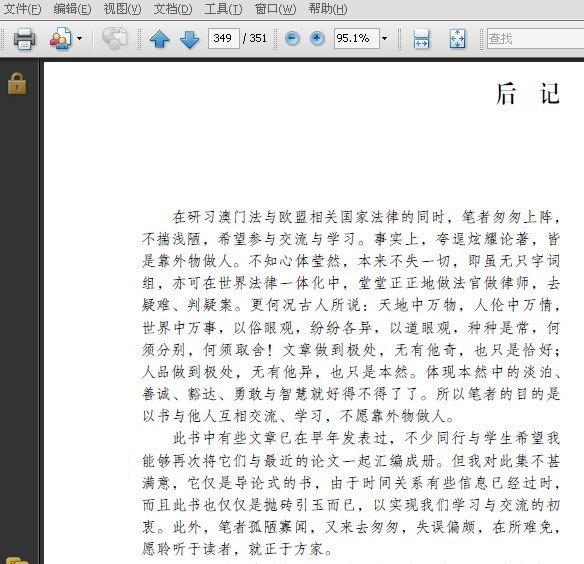This screenshot has width=584, height=564.
Task: Expand the collaborate dropdown arrow
Action: (79, 38)
